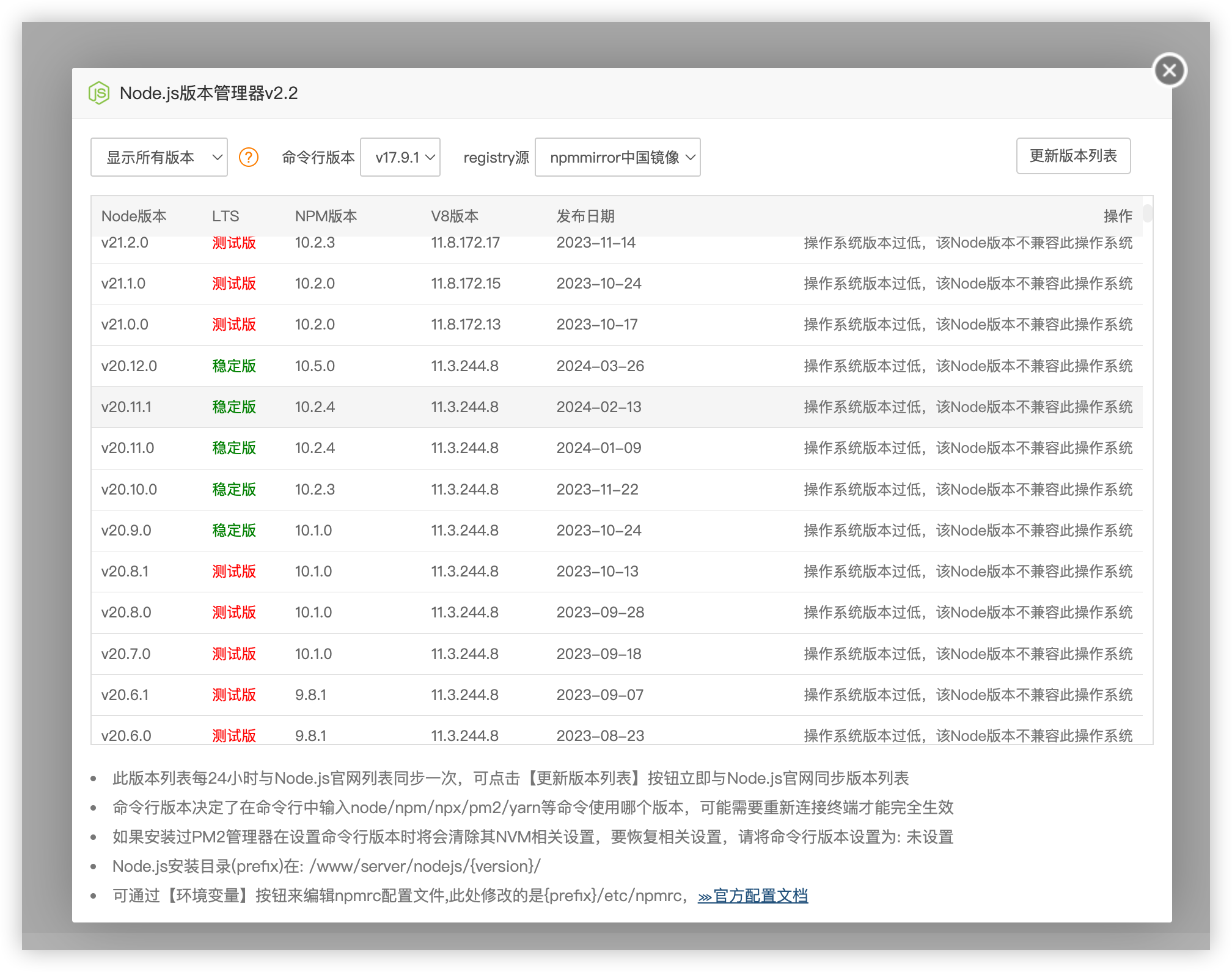Click the orange question mark help icon
Screen dimensions: 1232x972
pyautogui.click(x=249, y=158)
